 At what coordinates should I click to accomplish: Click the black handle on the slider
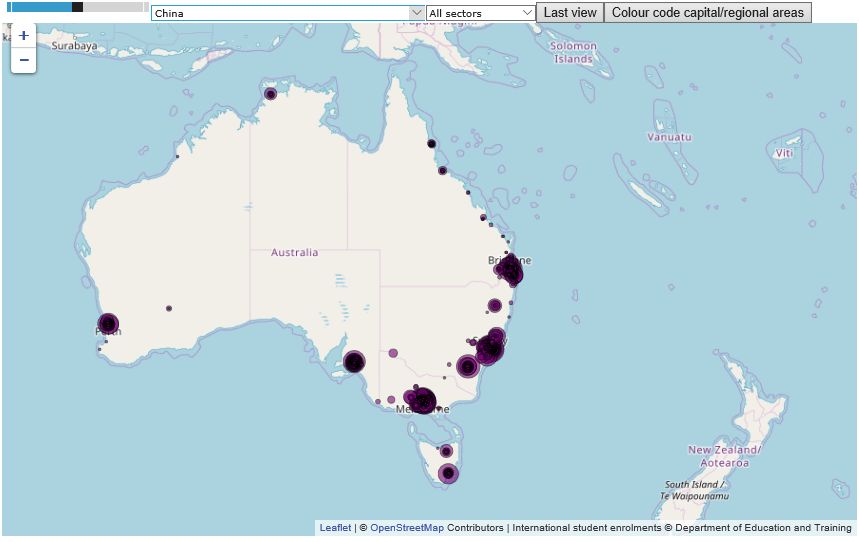(x=77, y=7)
